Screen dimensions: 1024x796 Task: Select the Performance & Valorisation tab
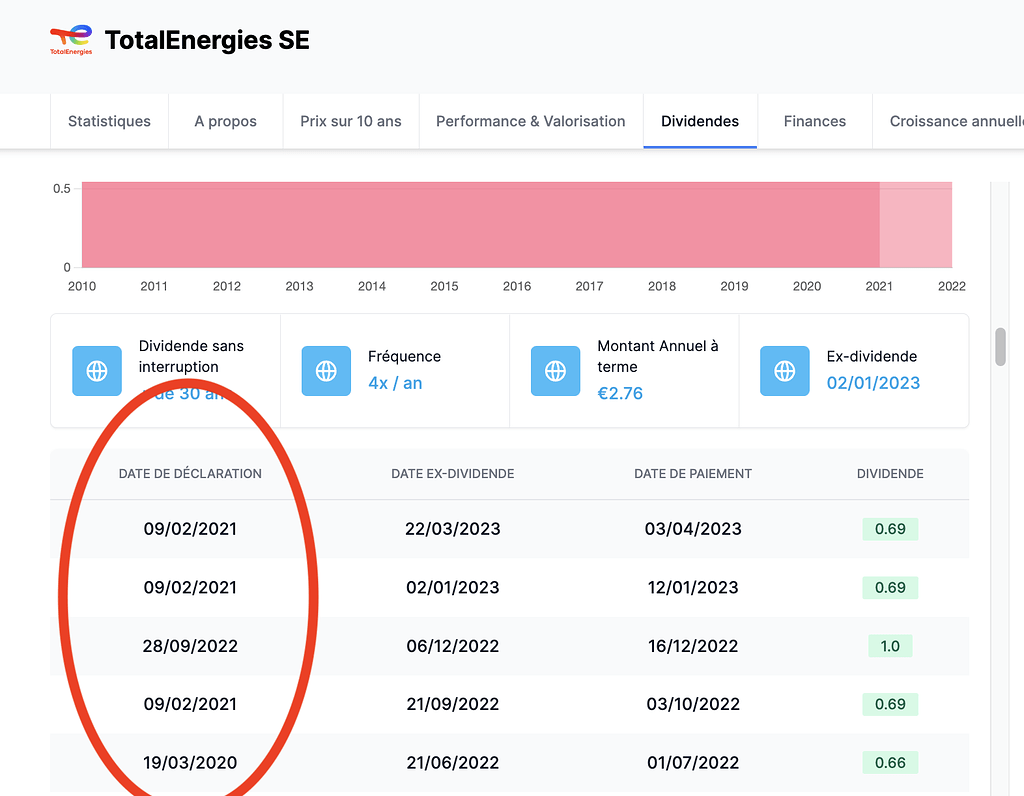[530, 121]
